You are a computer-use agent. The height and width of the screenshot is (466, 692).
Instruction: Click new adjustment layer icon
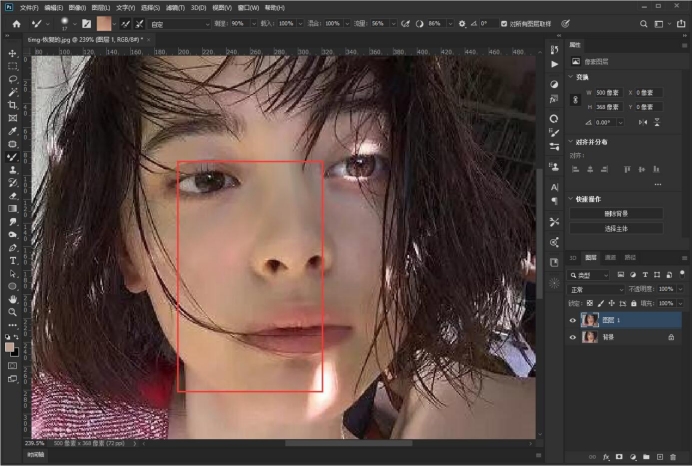[x=633, y=457]
